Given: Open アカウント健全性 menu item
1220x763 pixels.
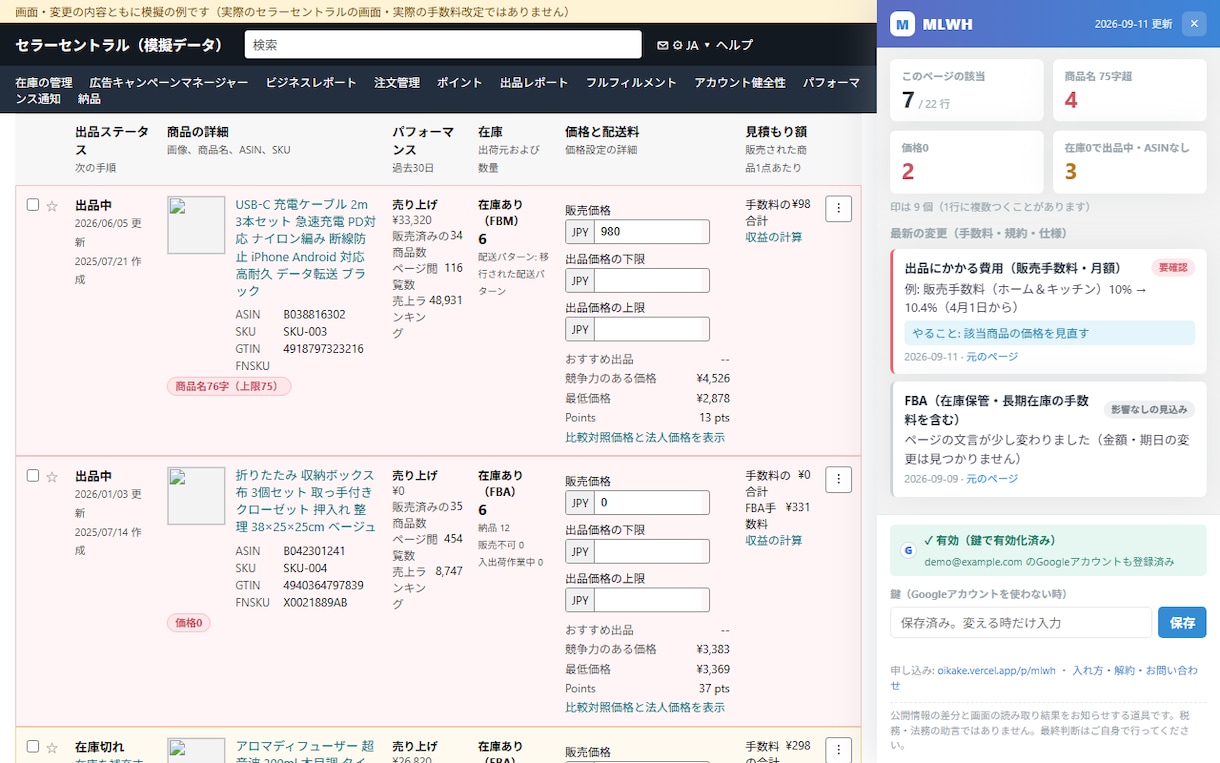Looking at the screenshot, I should click(x=740, y=83).
